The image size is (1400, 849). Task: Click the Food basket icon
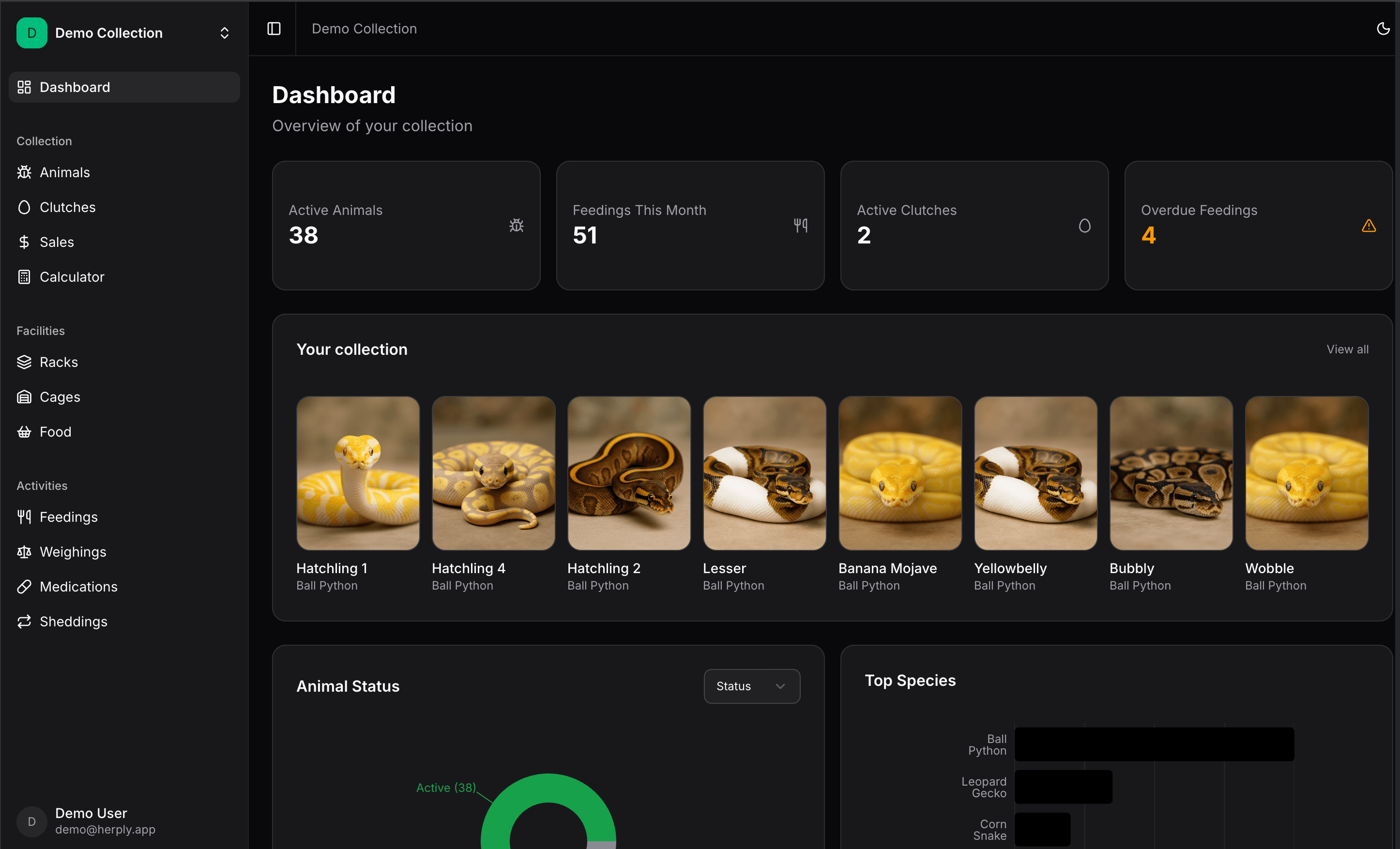tap(24, 432)
